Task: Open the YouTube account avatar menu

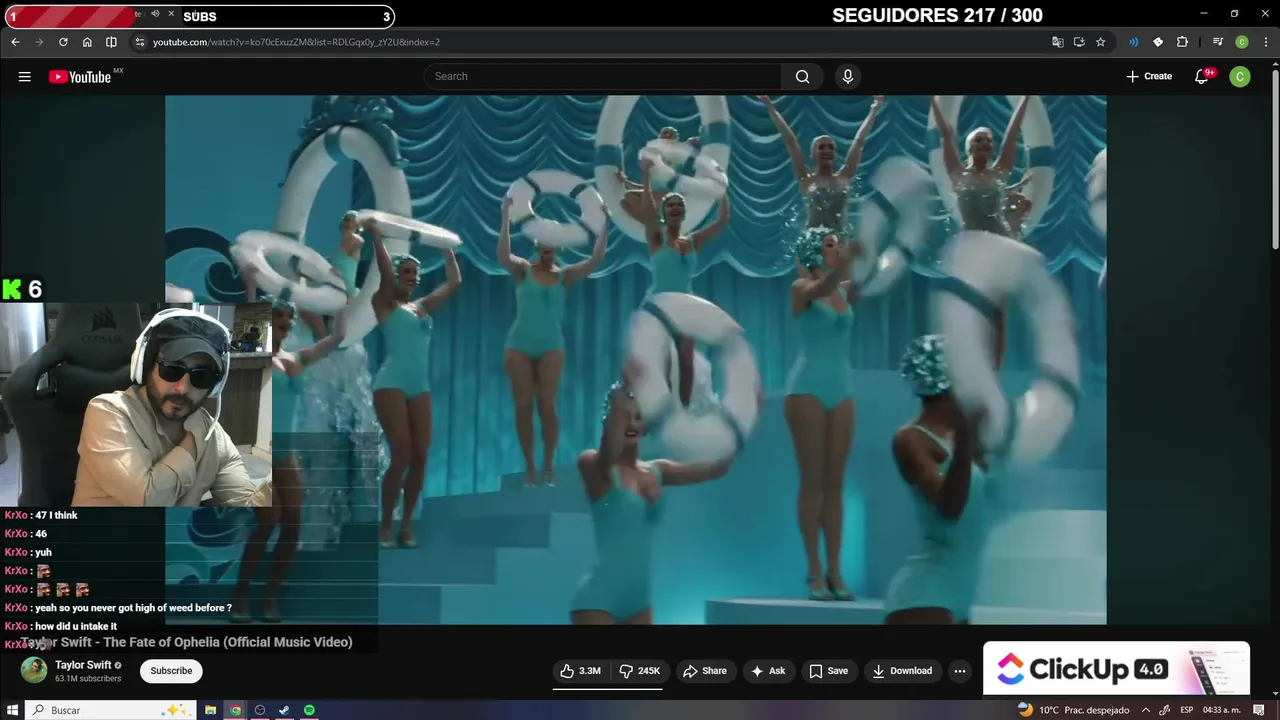Action: tap(1240, 76)
